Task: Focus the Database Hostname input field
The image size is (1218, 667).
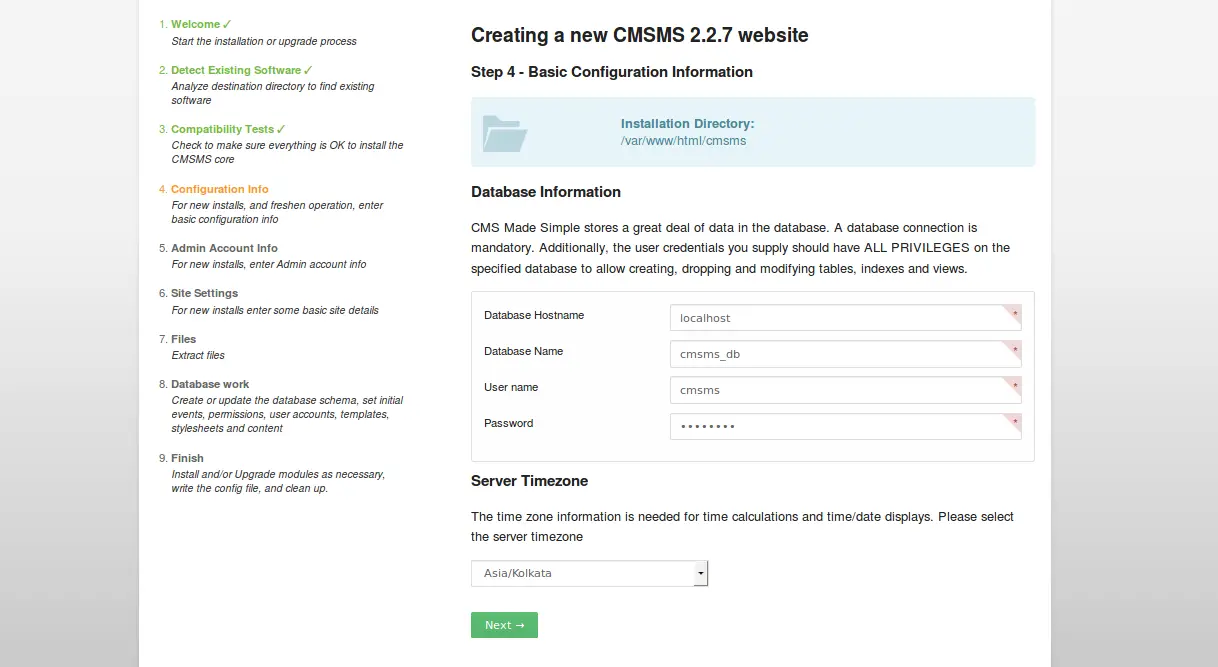Action: click(x=845, y=318)
